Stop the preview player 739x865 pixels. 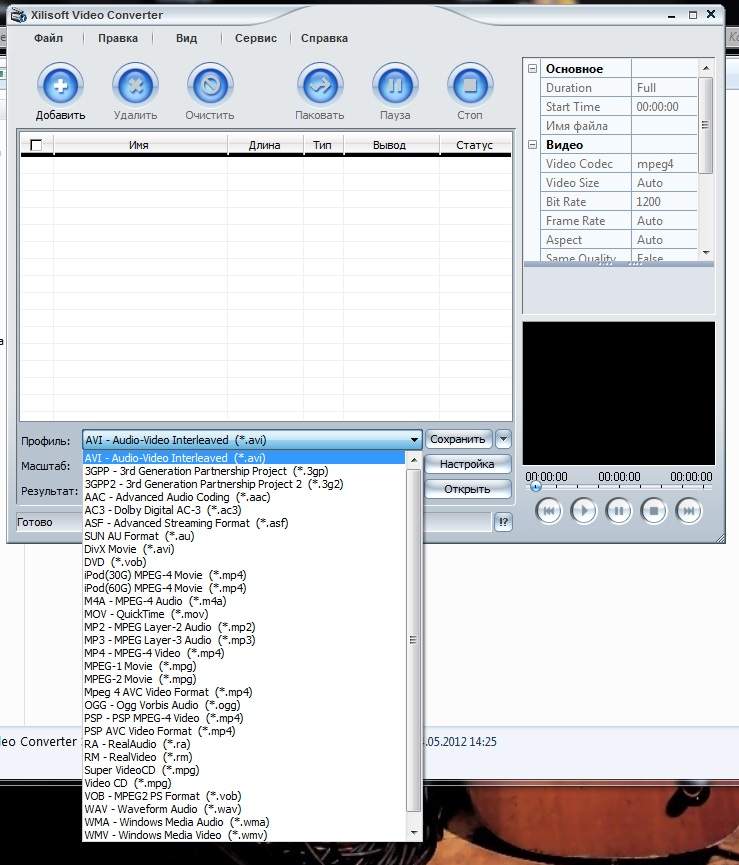coord(654,511)
